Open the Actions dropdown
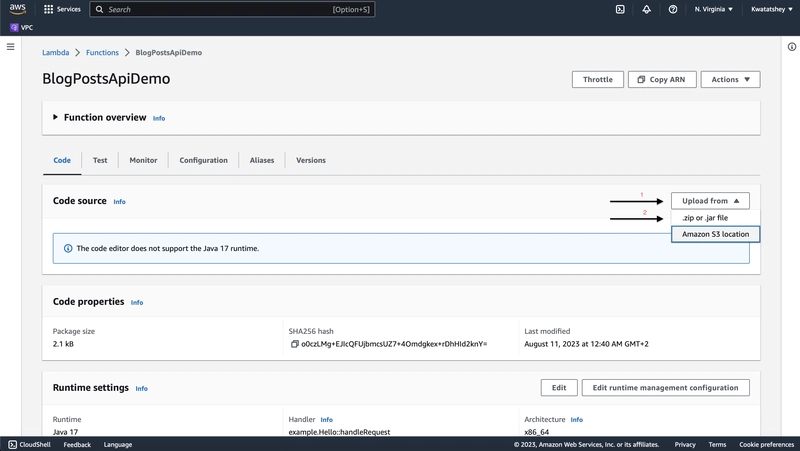 click(730, 80)
